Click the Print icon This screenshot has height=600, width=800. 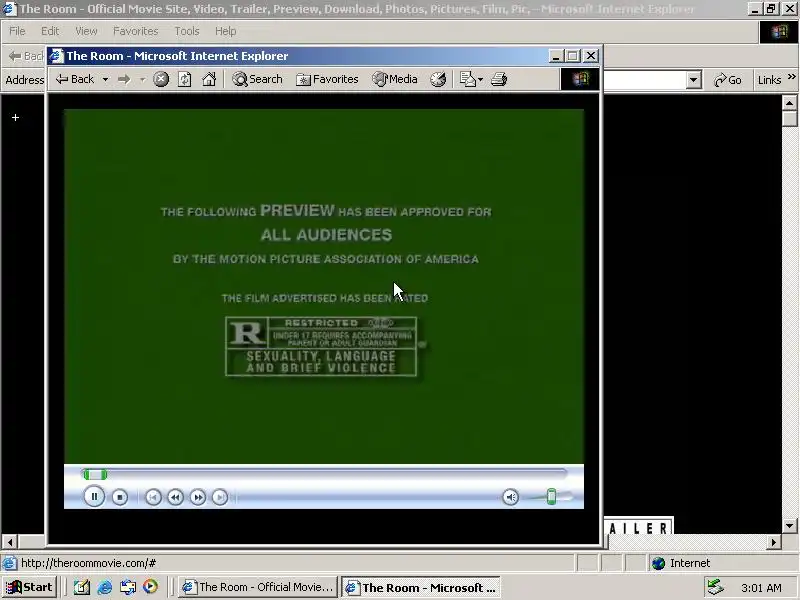pos(499,79)
